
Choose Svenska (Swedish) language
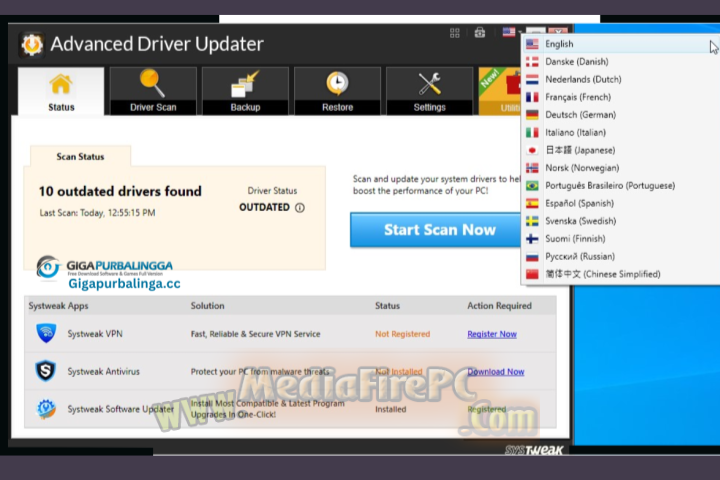click(x=620, y=221)
